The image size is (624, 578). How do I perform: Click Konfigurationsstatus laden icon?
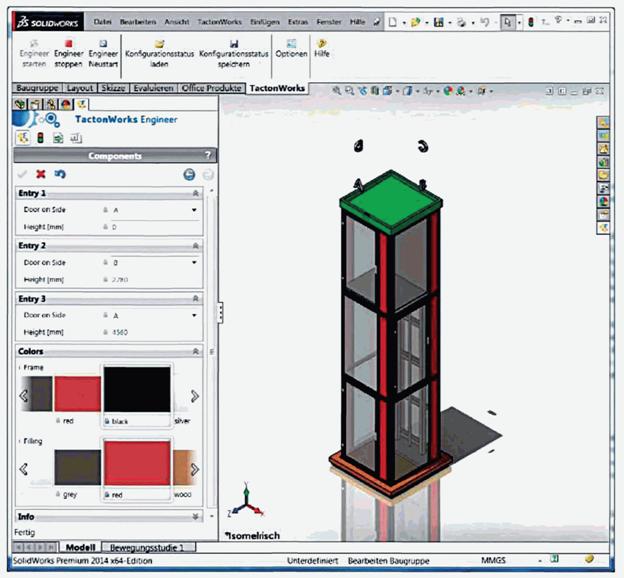[x=159, y=43]
